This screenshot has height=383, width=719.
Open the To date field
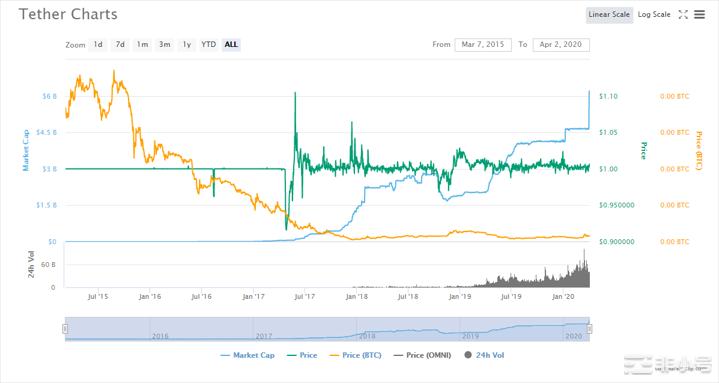[x=561, y=44]
